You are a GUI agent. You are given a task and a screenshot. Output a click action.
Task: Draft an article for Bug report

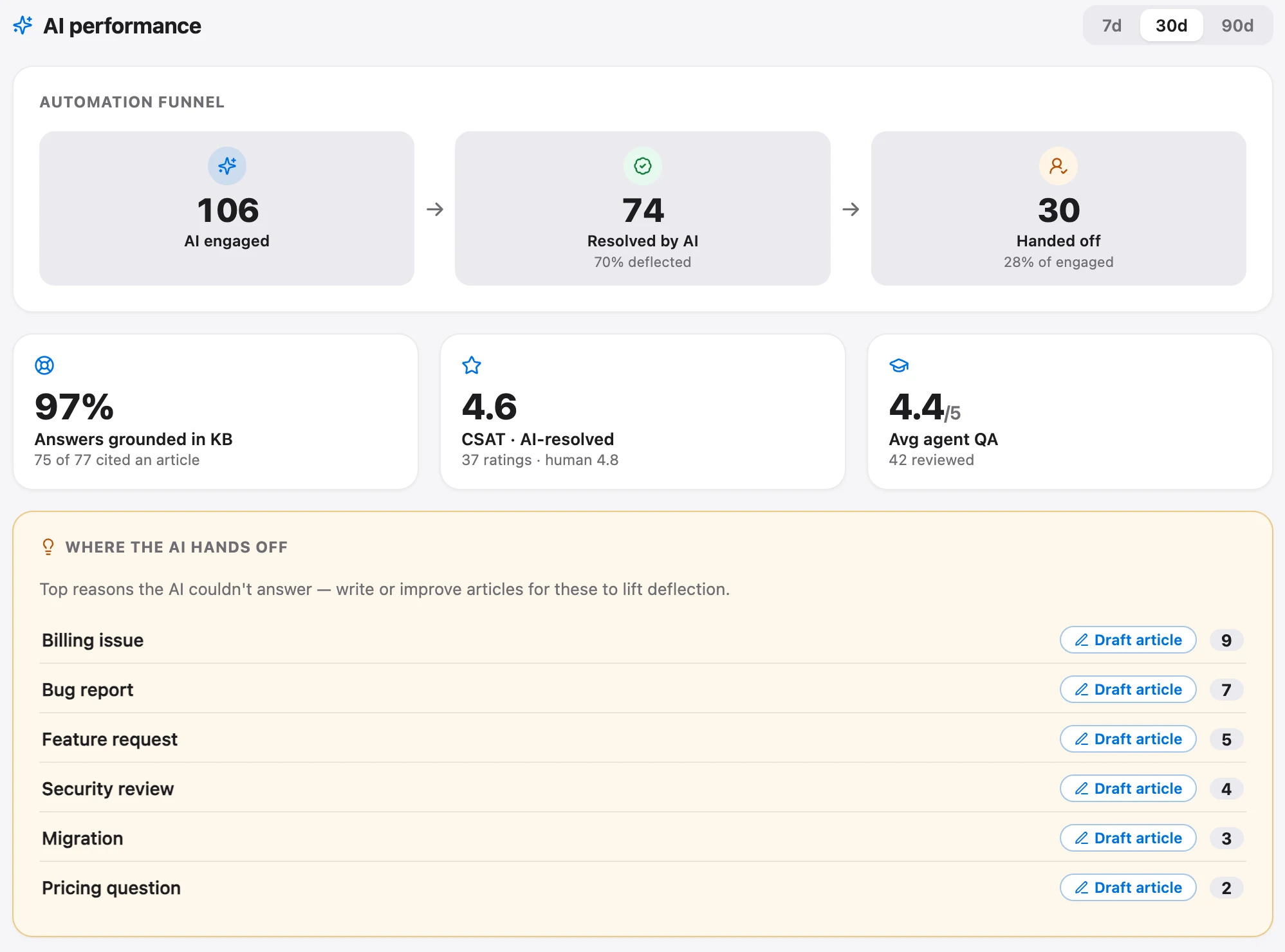coord(1128,690)
